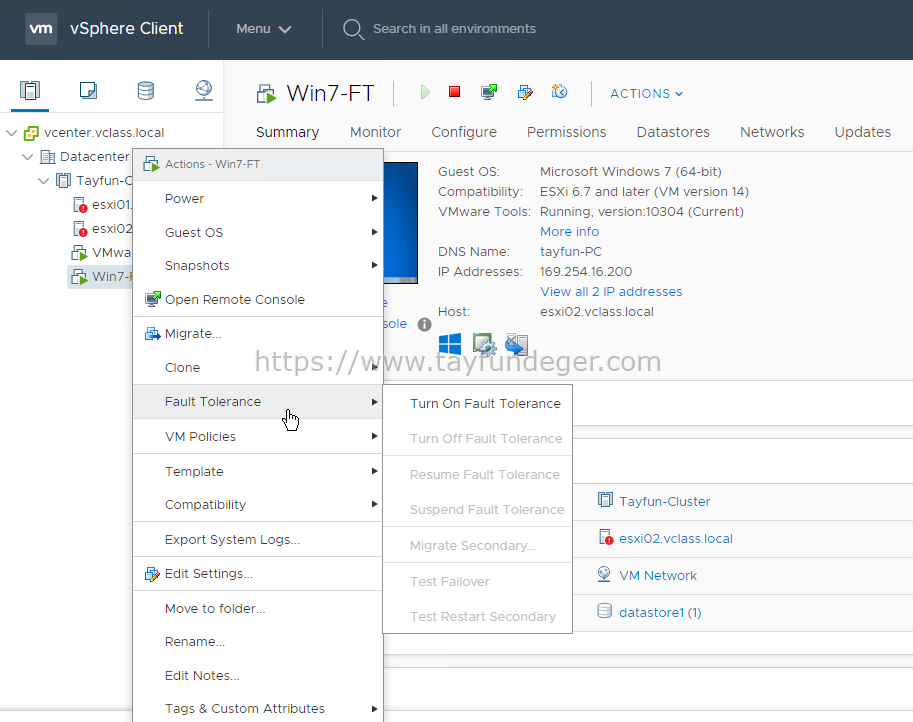Select Rename... menu entry
The height and width of the screenshot is (722, 913).
tap(258, 642)
